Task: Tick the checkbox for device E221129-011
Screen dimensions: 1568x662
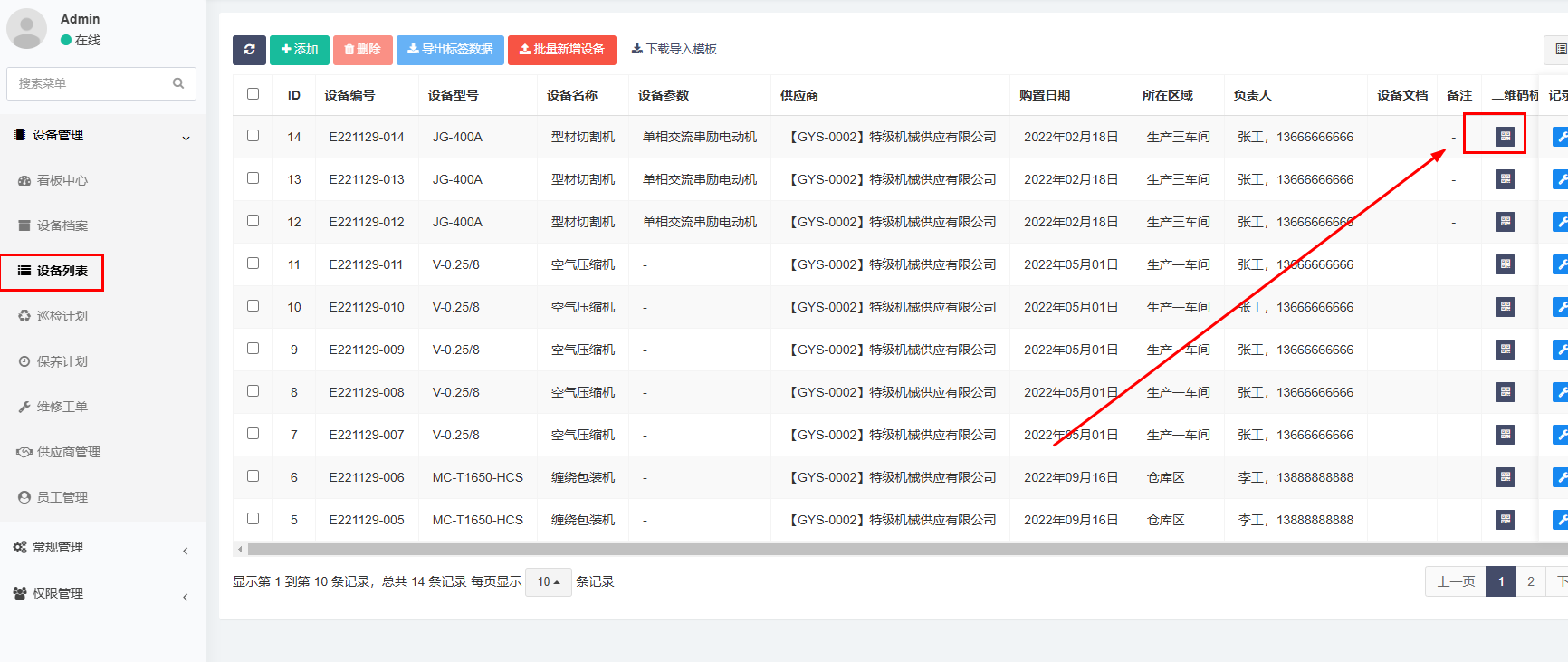Action: (253, 264)
